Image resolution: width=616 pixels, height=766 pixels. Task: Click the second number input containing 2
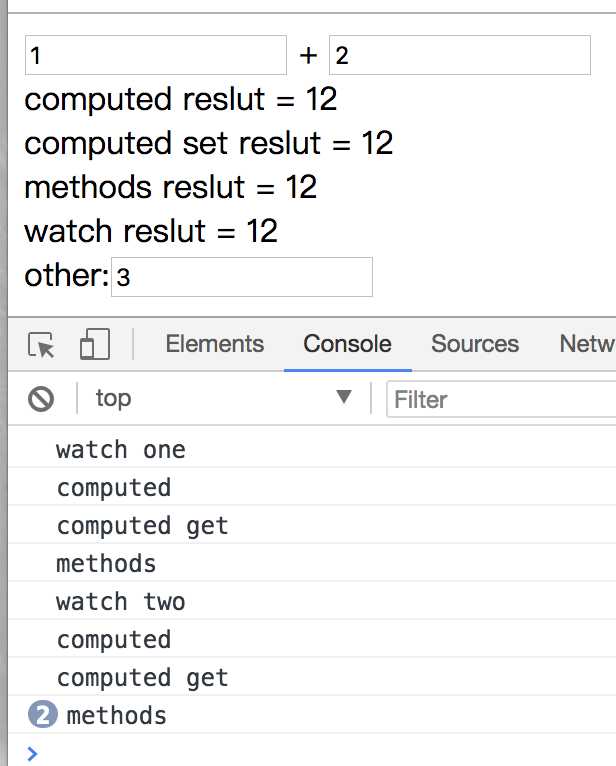point(460,55)
